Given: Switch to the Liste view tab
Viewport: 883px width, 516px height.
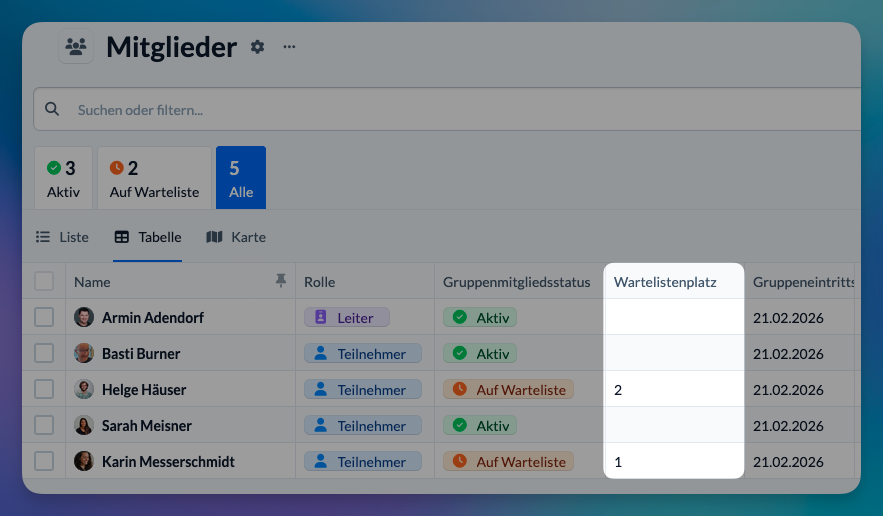Looking at the screenshot, I should 62,237.
